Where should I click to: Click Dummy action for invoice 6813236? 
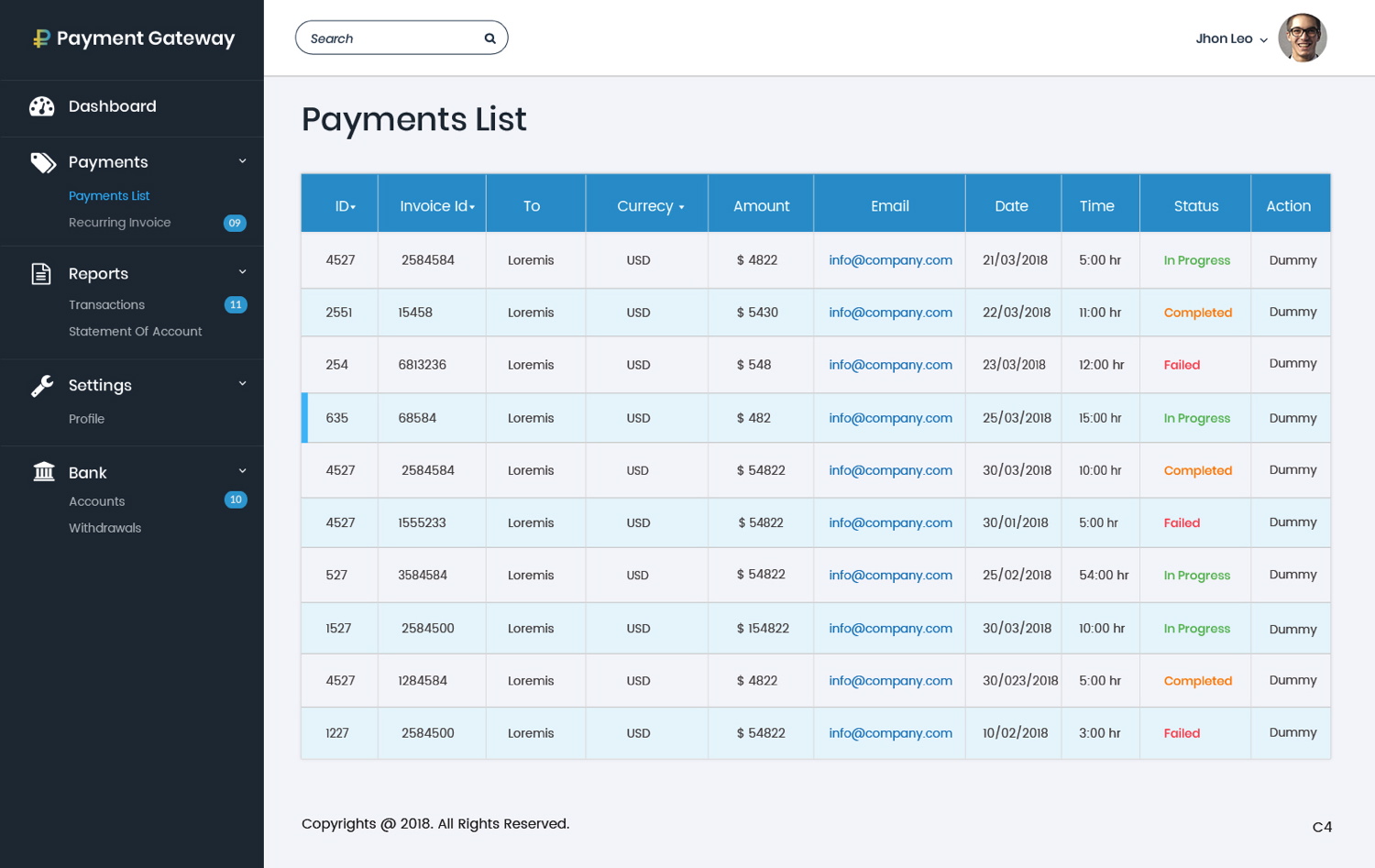click(1292, 364)
